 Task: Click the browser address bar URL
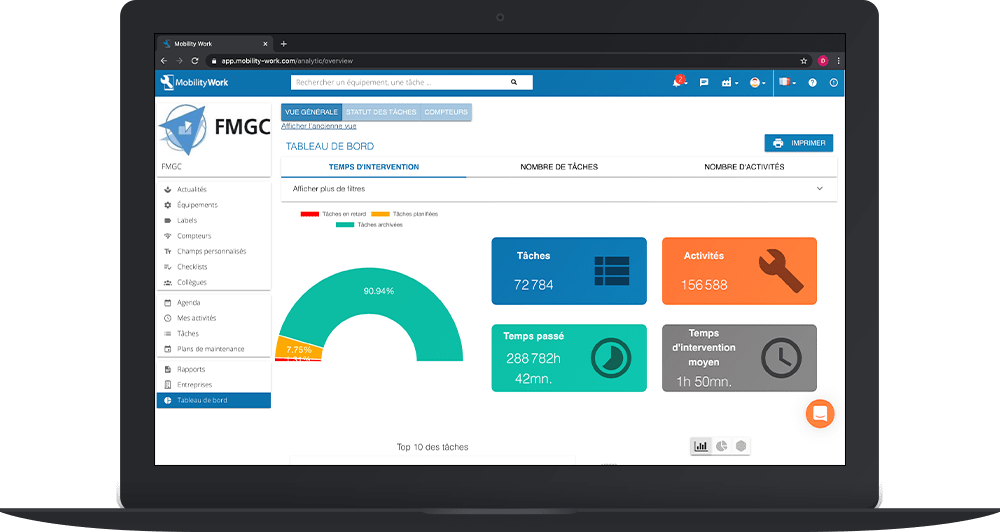[x=287, y=61]
